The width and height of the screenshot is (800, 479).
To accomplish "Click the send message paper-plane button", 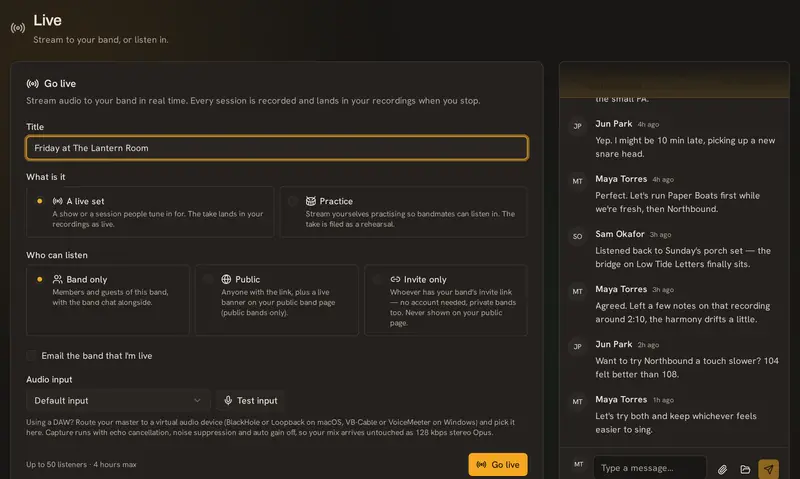I will coord(768,469).
